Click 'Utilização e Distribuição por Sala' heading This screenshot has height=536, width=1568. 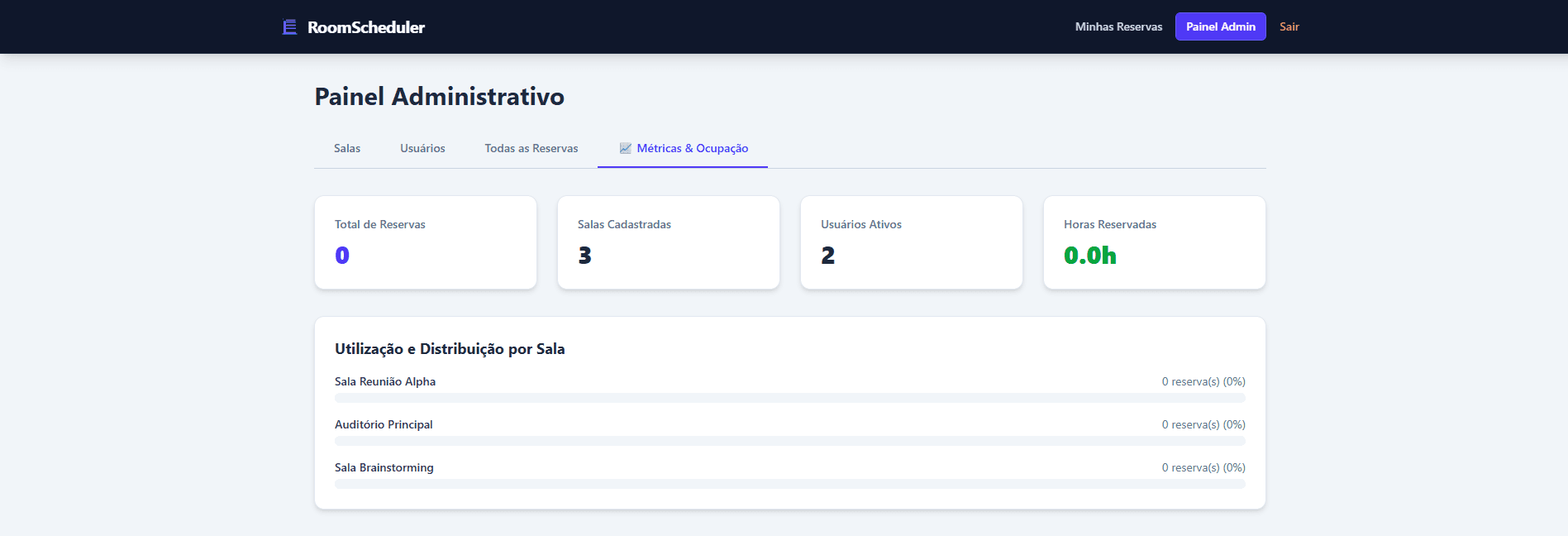(x=450, y=349)
